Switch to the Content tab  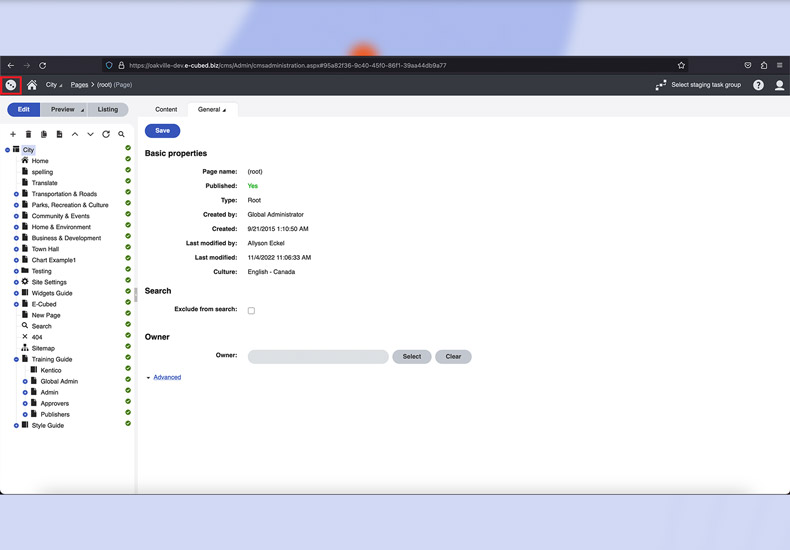point(166,109)
